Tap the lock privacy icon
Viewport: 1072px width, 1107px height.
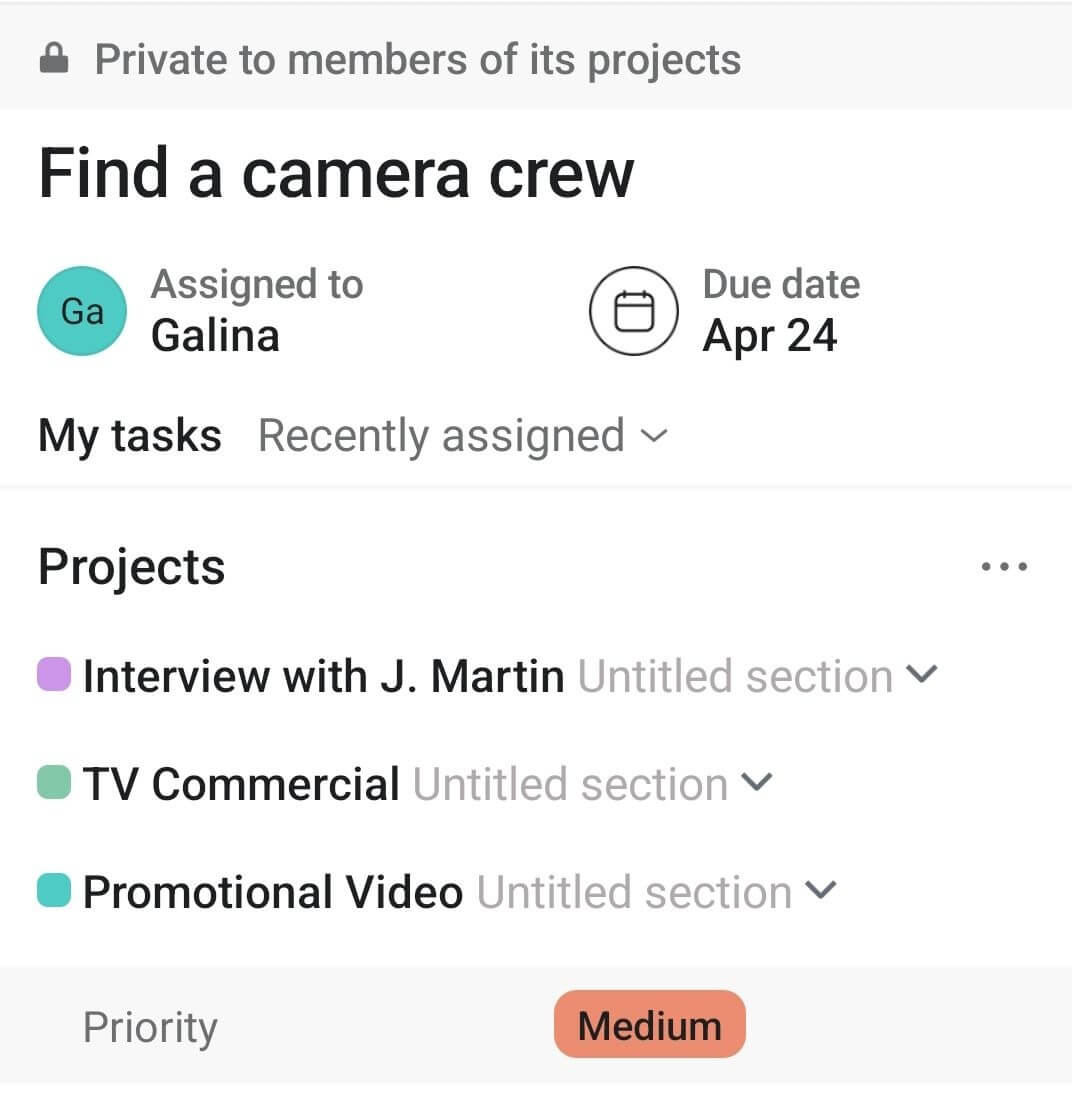53,61
